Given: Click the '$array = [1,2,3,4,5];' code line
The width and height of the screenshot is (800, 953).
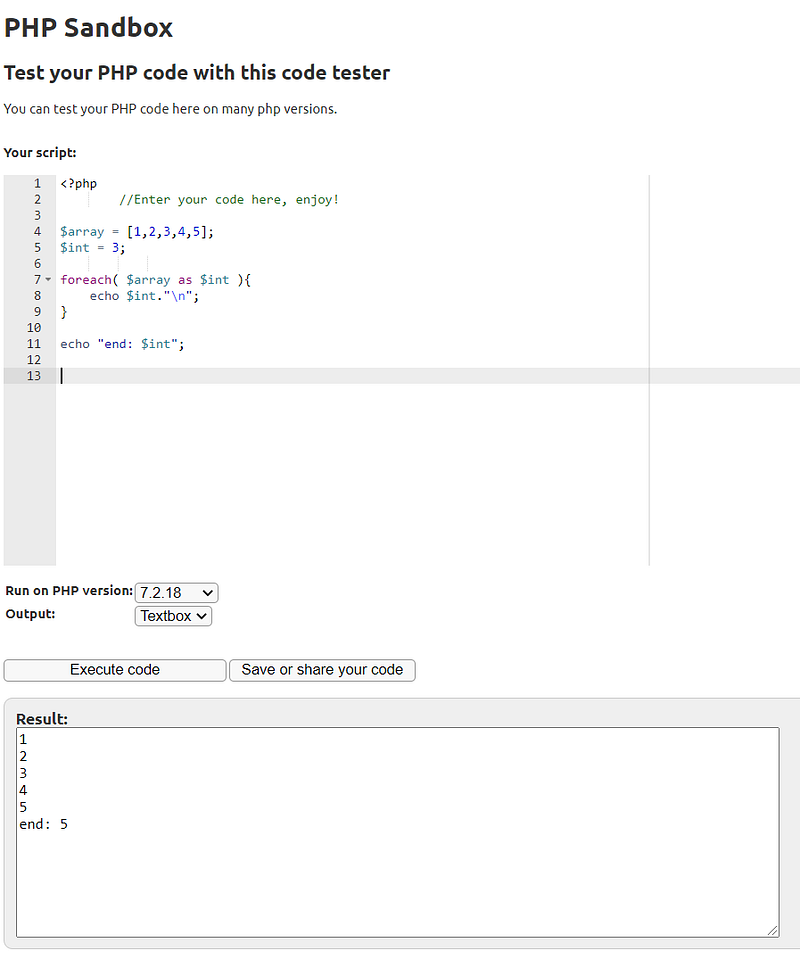Looking at the screenshot, I should 137,232.
